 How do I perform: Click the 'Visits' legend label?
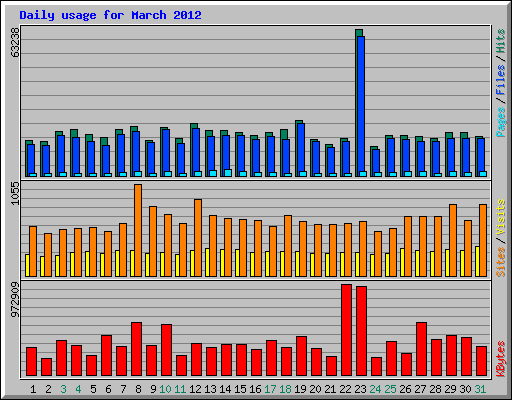click(501, 218)
